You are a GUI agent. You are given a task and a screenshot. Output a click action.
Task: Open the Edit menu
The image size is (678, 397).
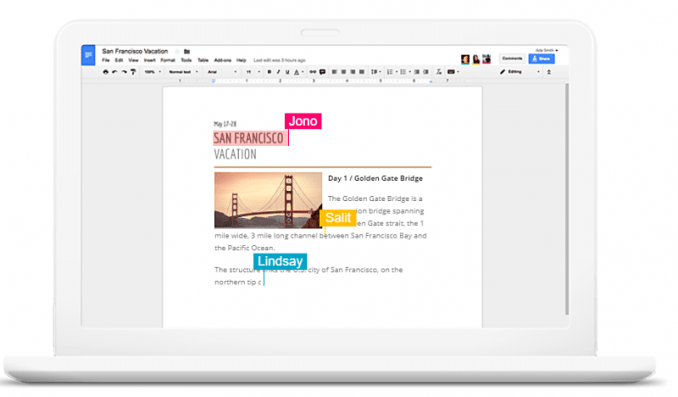[x=119, y=60]
